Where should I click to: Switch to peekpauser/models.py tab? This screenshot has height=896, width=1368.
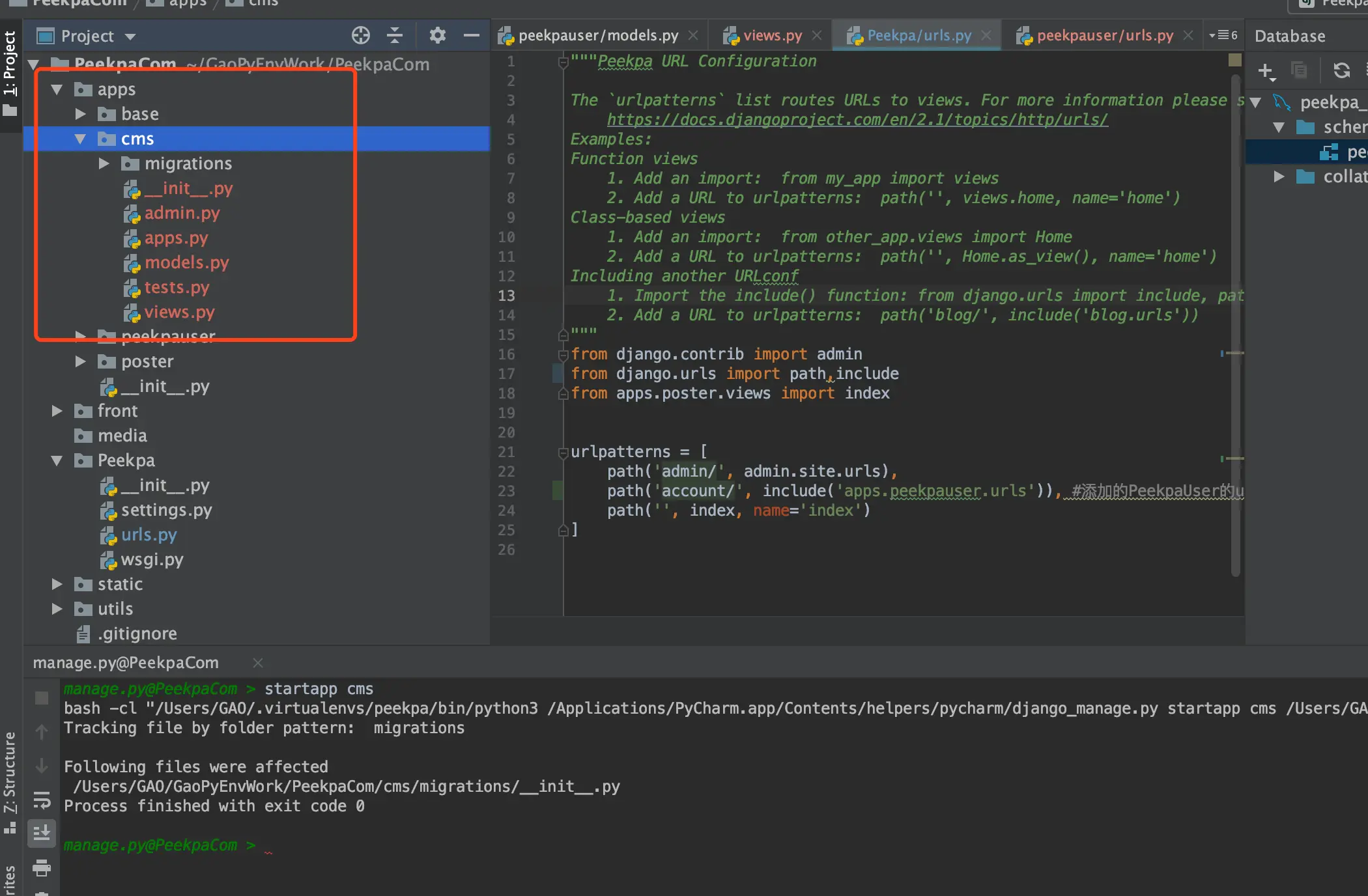(597, 36)
